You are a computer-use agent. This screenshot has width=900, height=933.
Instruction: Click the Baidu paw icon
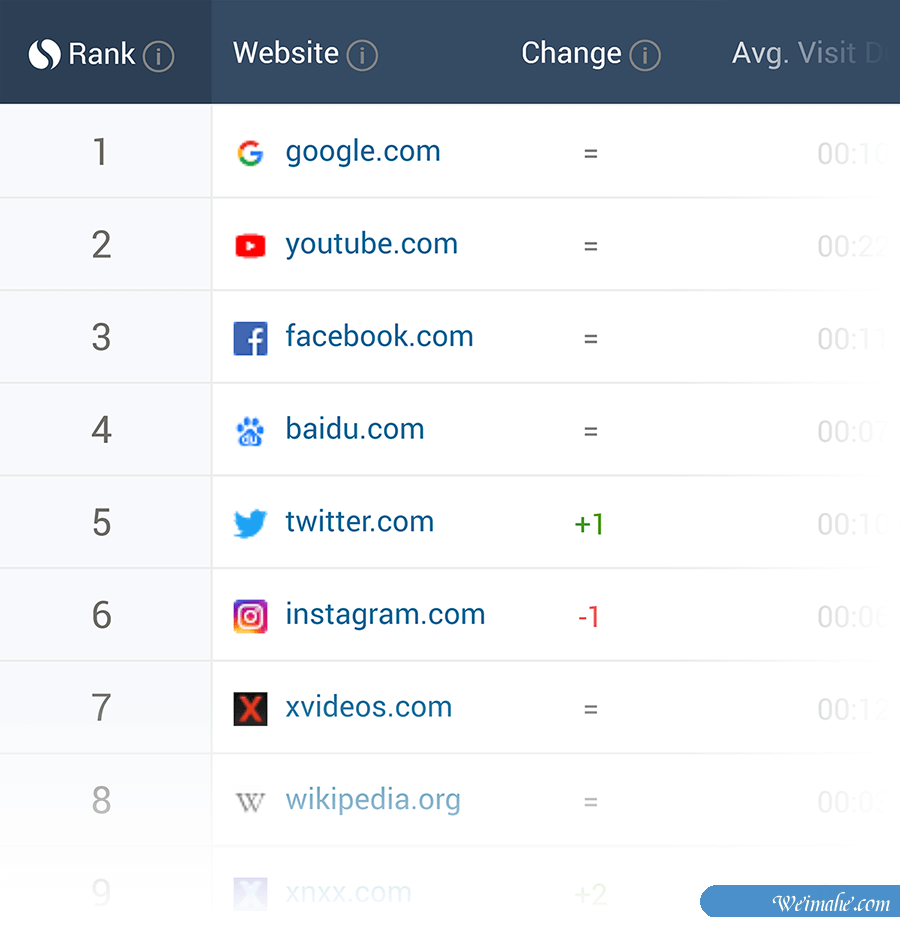point(250,431)
